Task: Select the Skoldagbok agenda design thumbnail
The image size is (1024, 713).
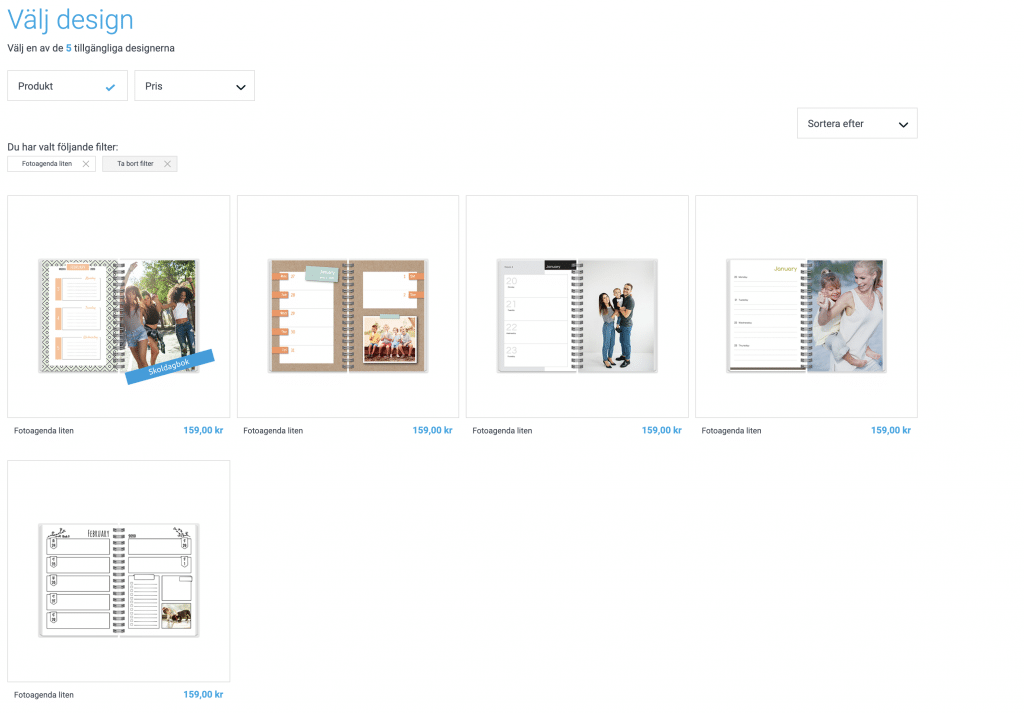Action: coord(118,315)
